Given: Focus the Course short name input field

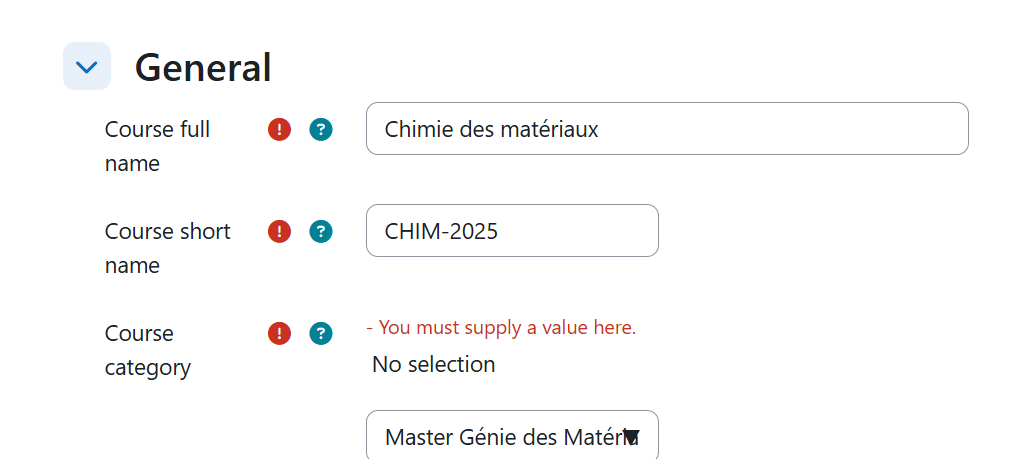Looking at the screenshot, I should [512, 230].
